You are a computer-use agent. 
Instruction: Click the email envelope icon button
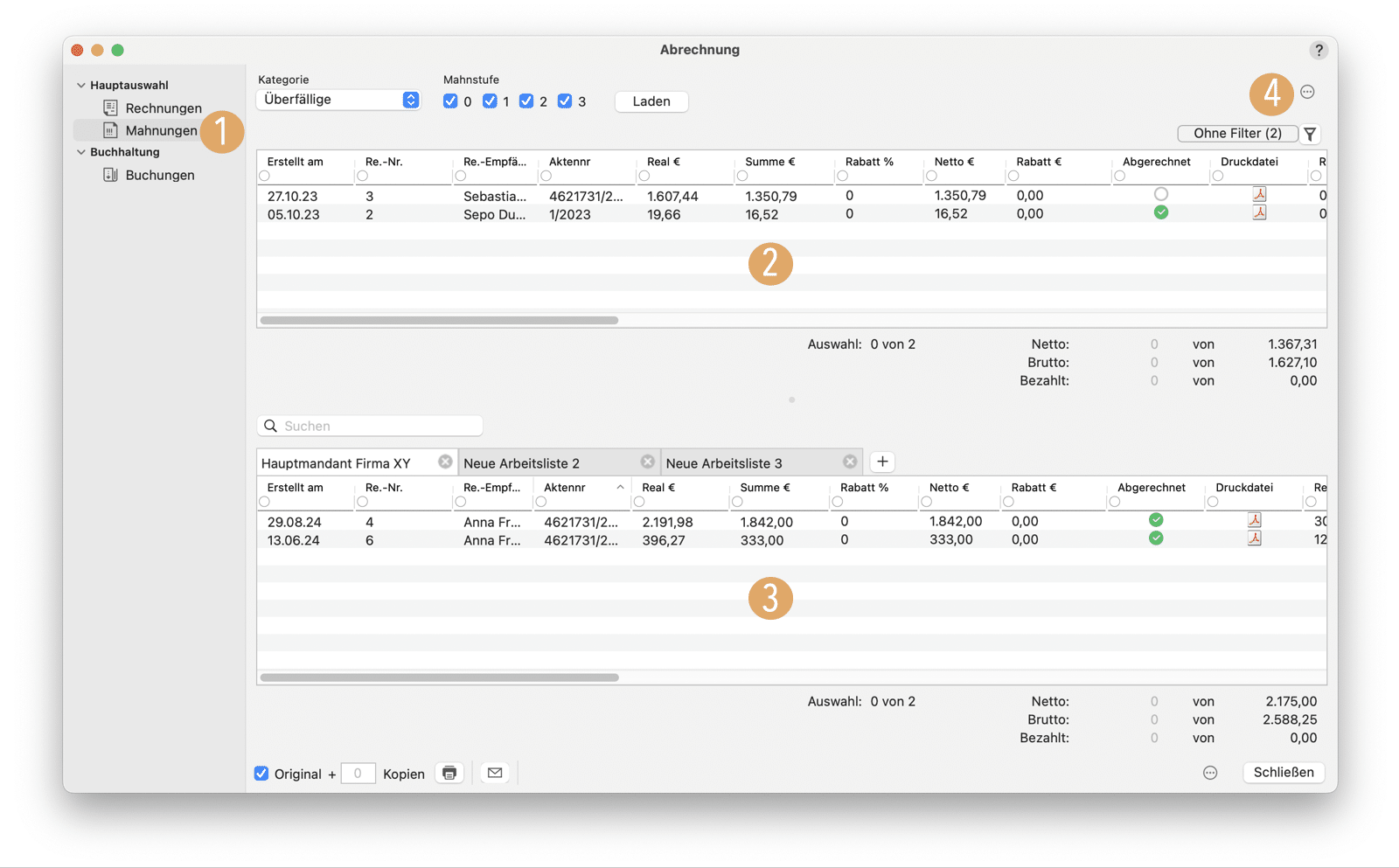pos(495,773)
